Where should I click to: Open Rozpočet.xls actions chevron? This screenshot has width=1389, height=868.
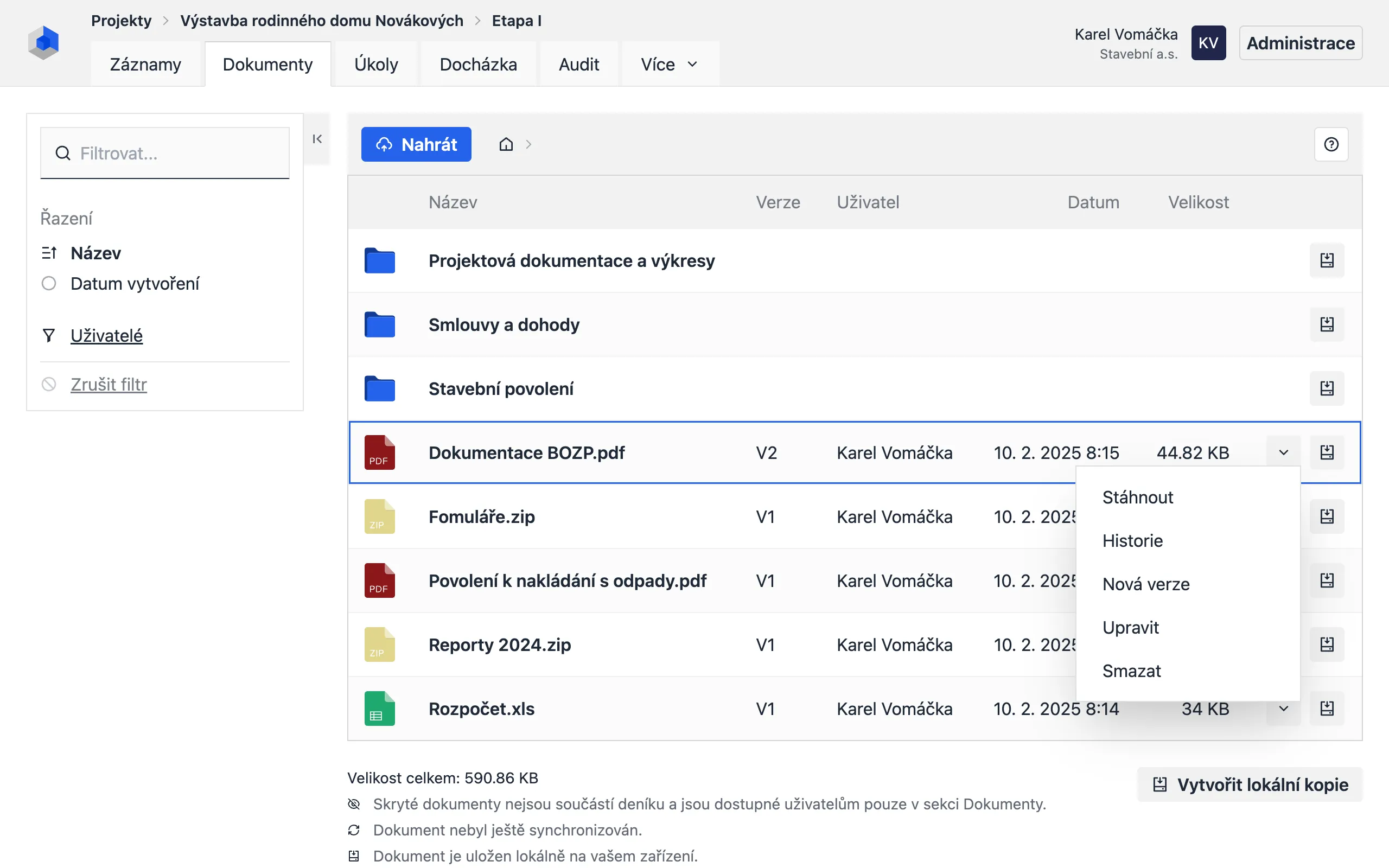pyautogui.click(x=1283, y=709)
